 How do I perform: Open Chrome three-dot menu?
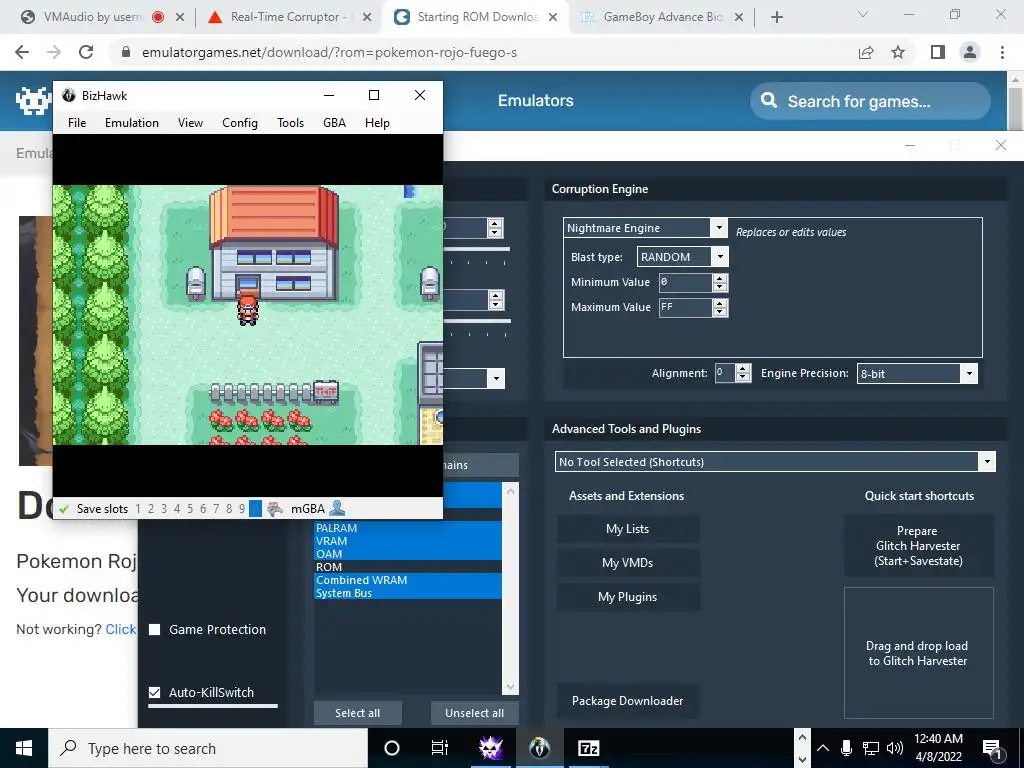[1002, 52]
